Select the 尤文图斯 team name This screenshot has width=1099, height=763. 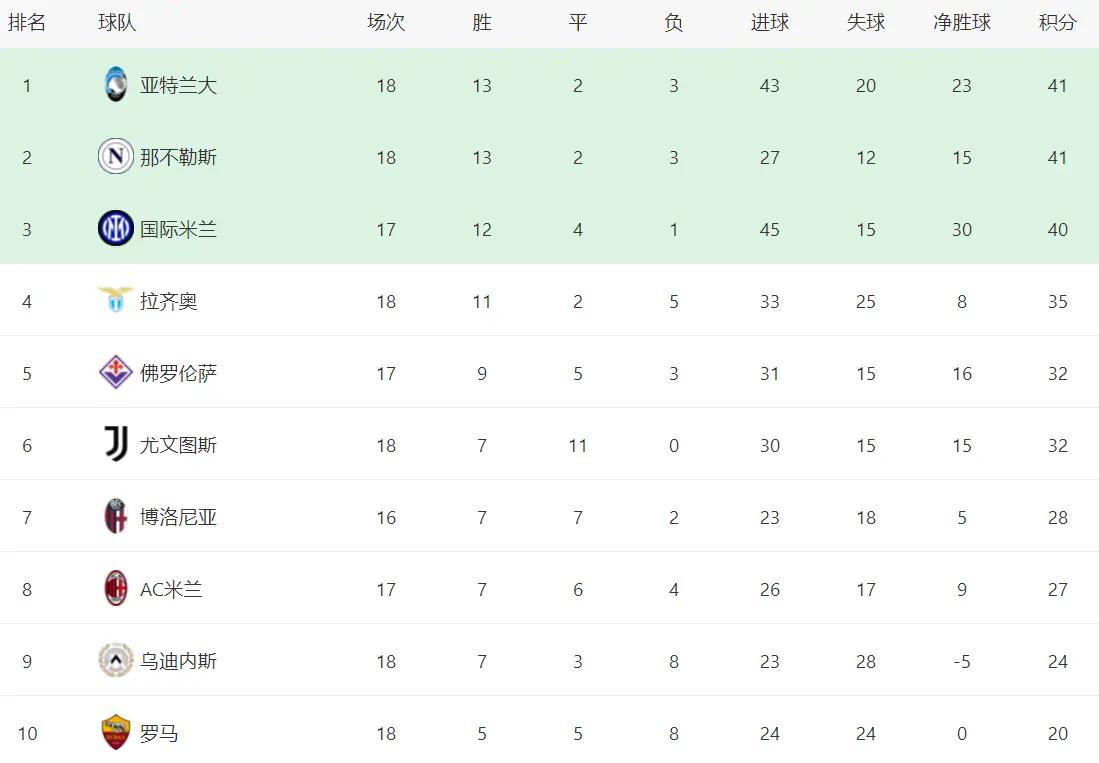(x=178, y=446)
